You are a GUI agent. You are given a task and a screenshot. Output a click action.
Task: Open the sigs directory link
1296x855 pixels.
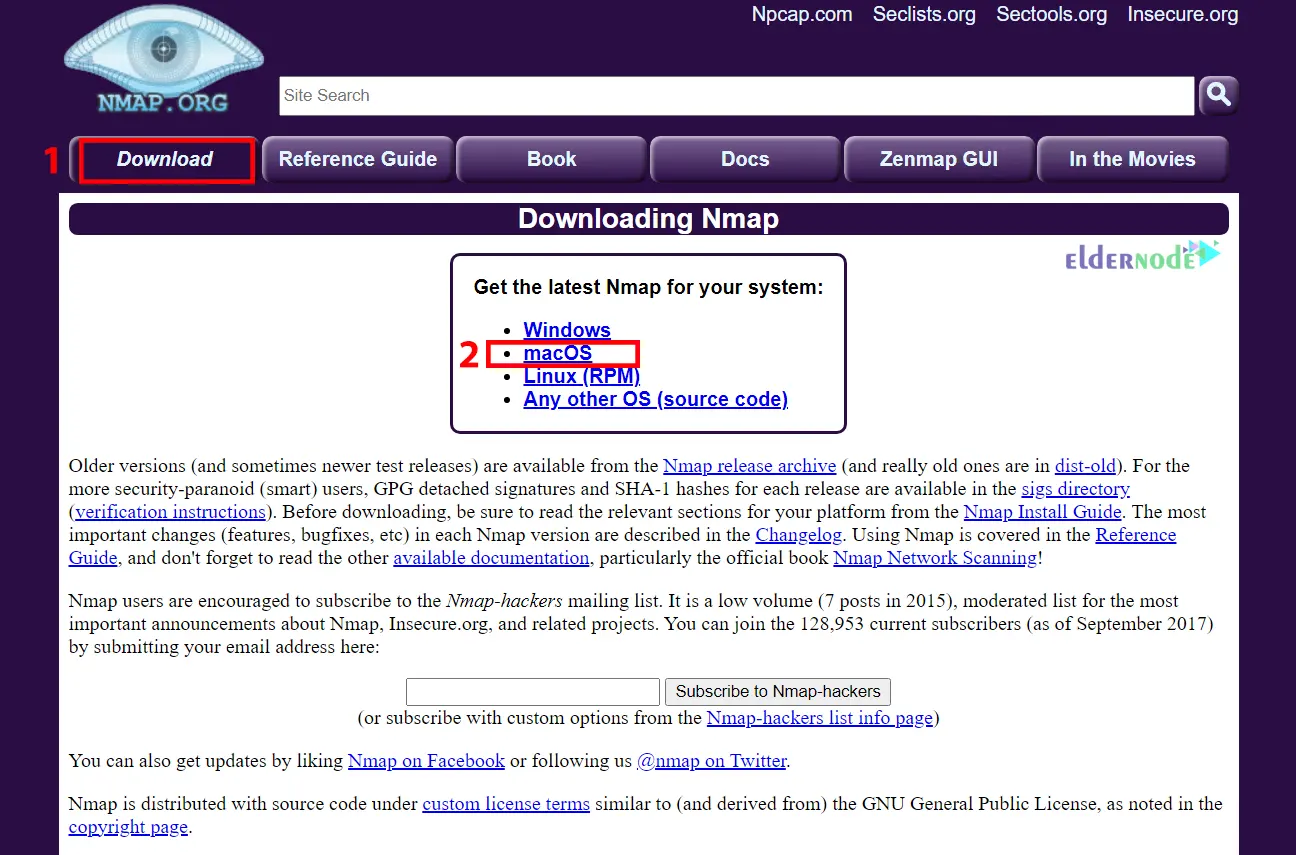point(1075,489)
